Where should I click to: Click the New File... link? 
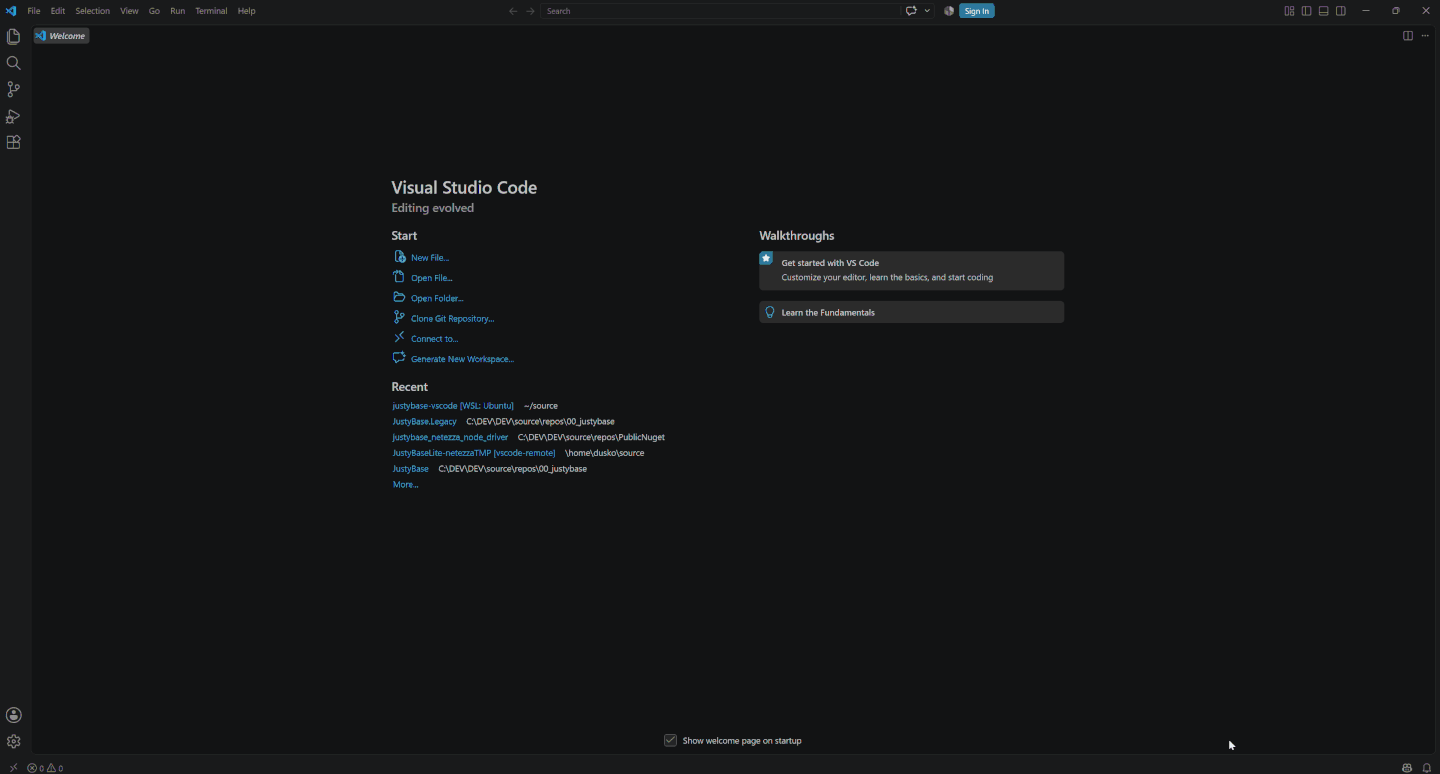430,258
